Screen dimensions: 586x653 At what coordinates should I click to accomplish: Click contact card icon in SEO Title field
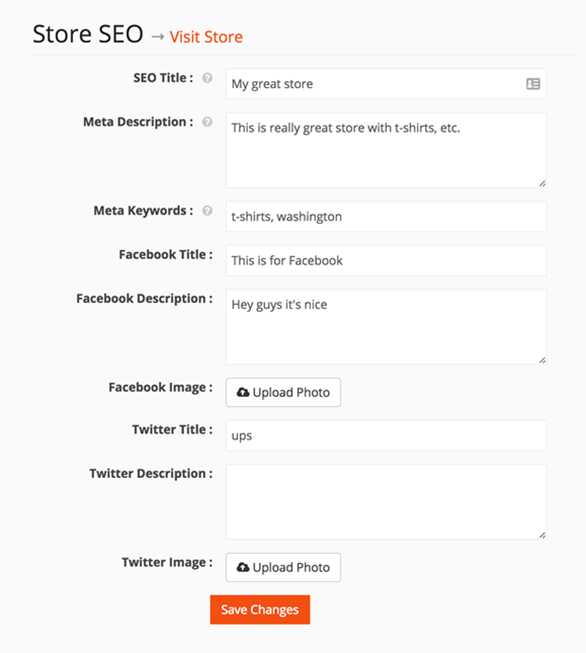pyautogui.click(x=533, y=84)
